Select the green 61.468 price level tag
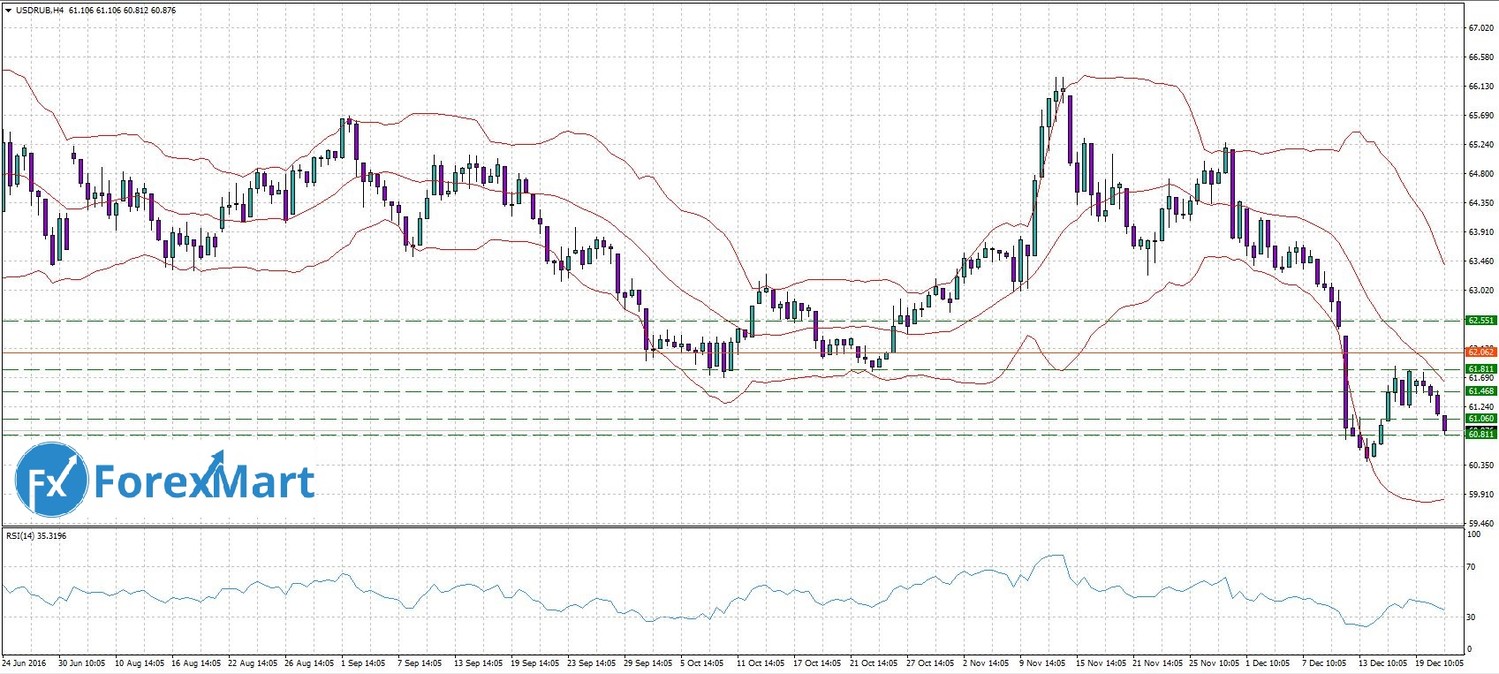 (1480, 391)
